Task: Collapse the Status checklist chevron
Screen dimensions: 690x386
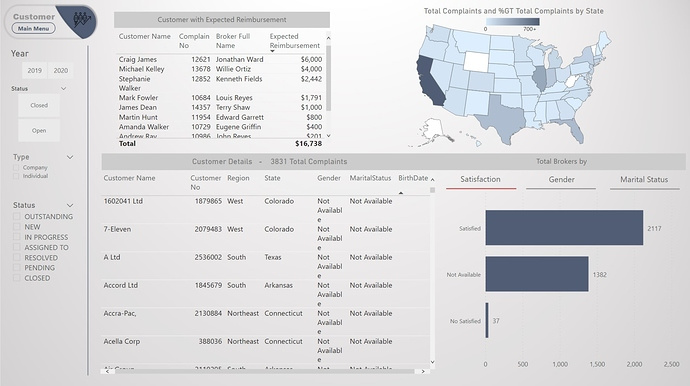Action: [70, 206]
